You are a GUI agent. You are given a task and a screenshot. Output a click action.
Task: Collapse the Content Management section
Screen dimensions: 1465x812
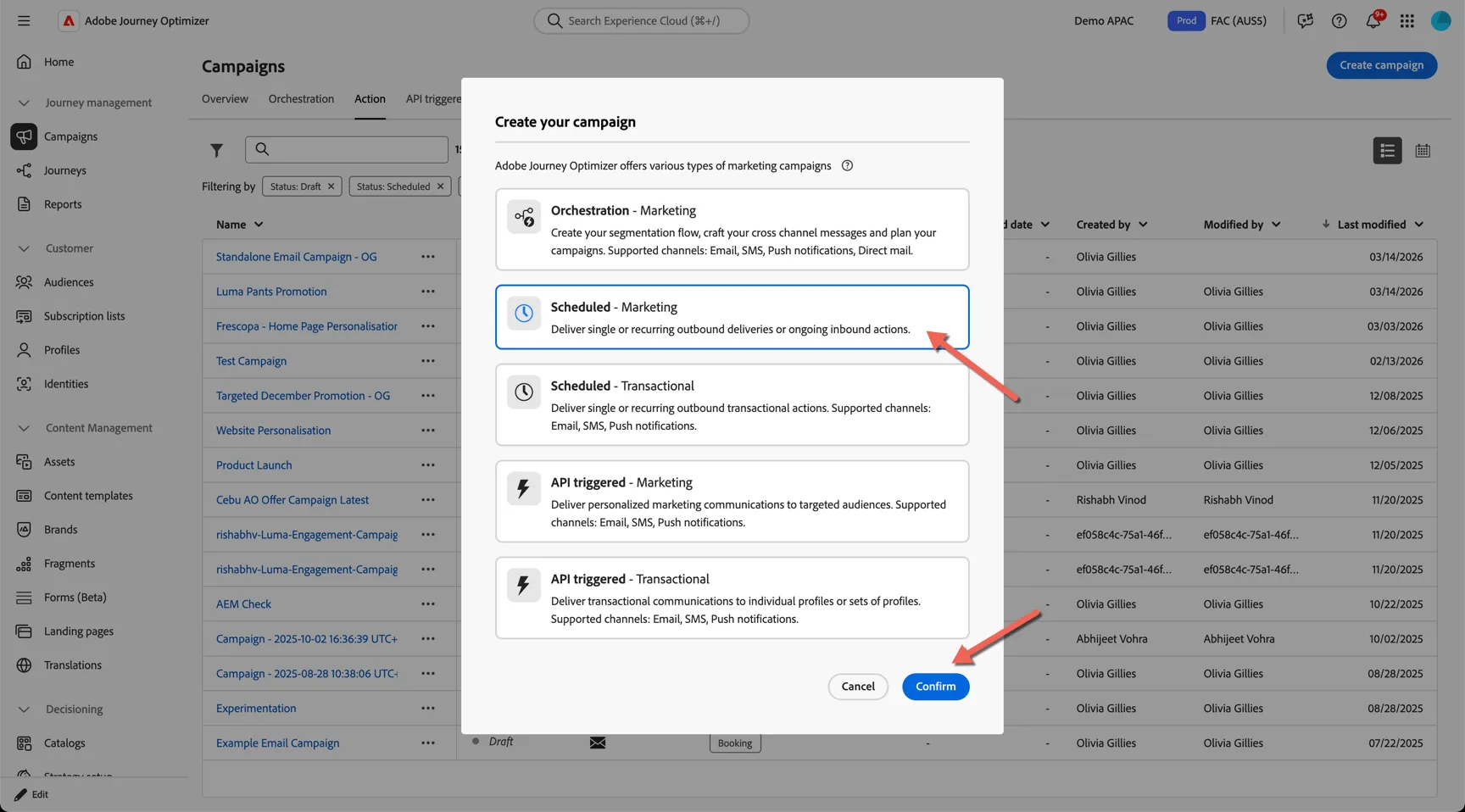coord(24,428)
